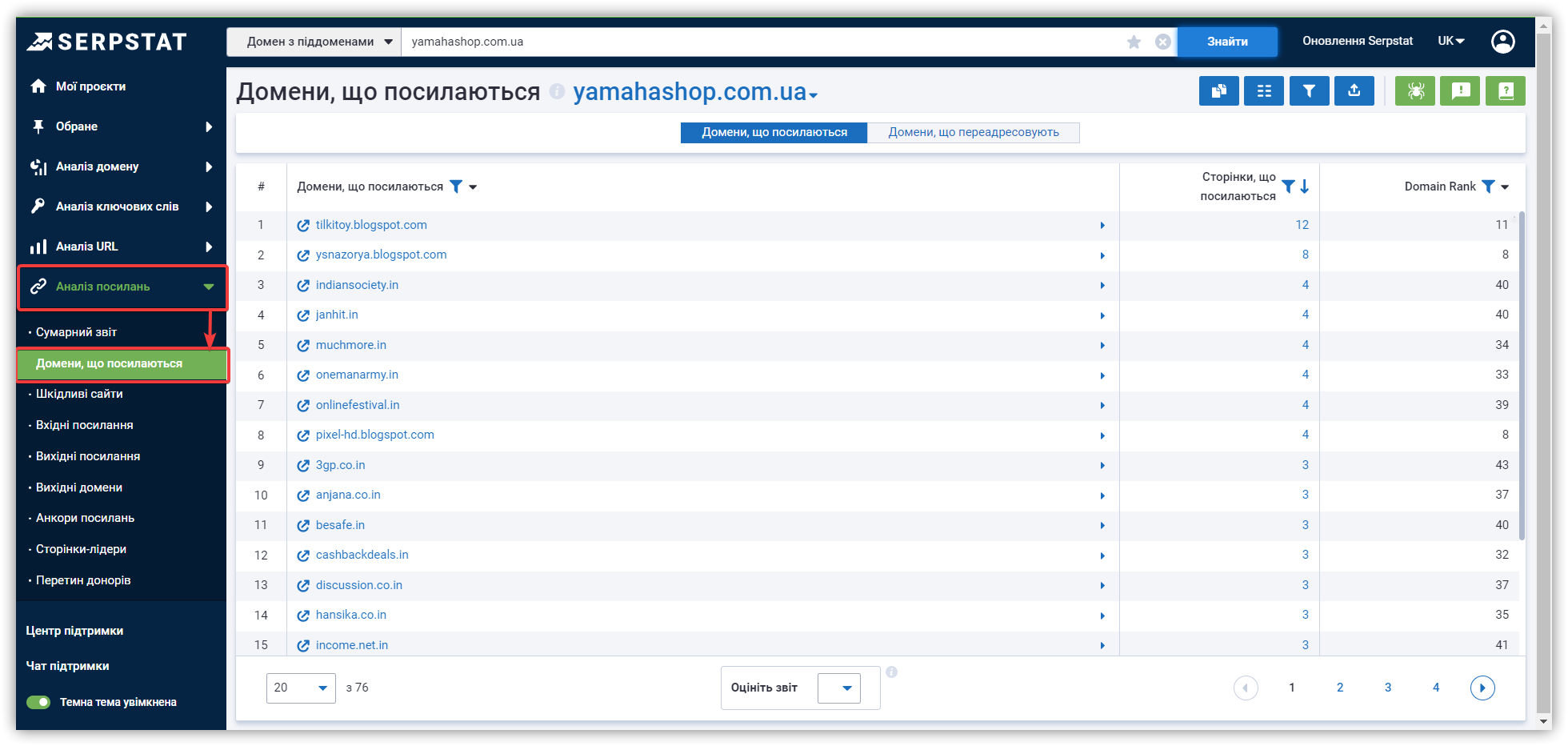Click the green spider bug icon
This screenshot has width=1568, height=746.
click(x=1415, y=91)
